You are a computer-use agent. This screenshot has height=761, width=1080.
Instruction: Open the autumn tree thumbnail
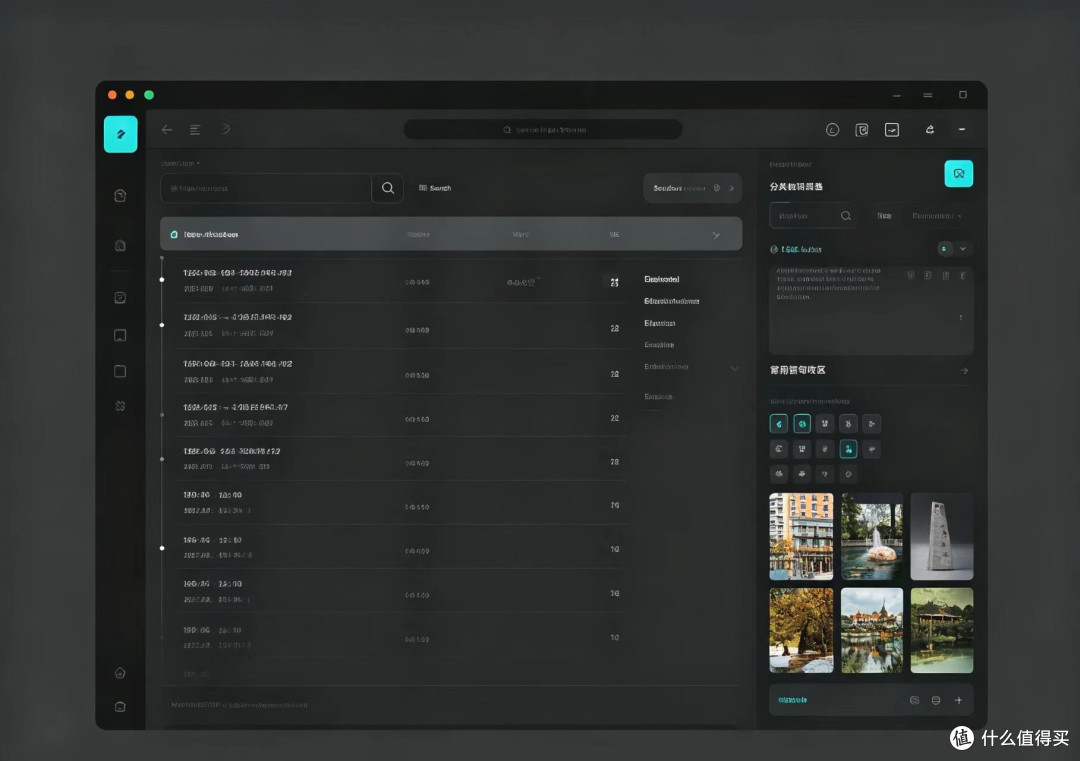[801, 630]
